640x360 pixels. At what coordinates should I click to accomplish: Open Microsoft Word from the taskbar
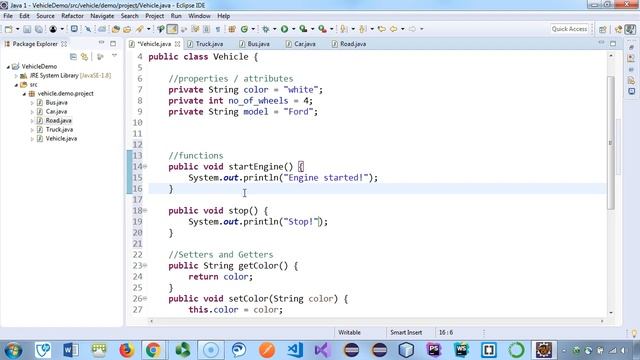(71, 350)
